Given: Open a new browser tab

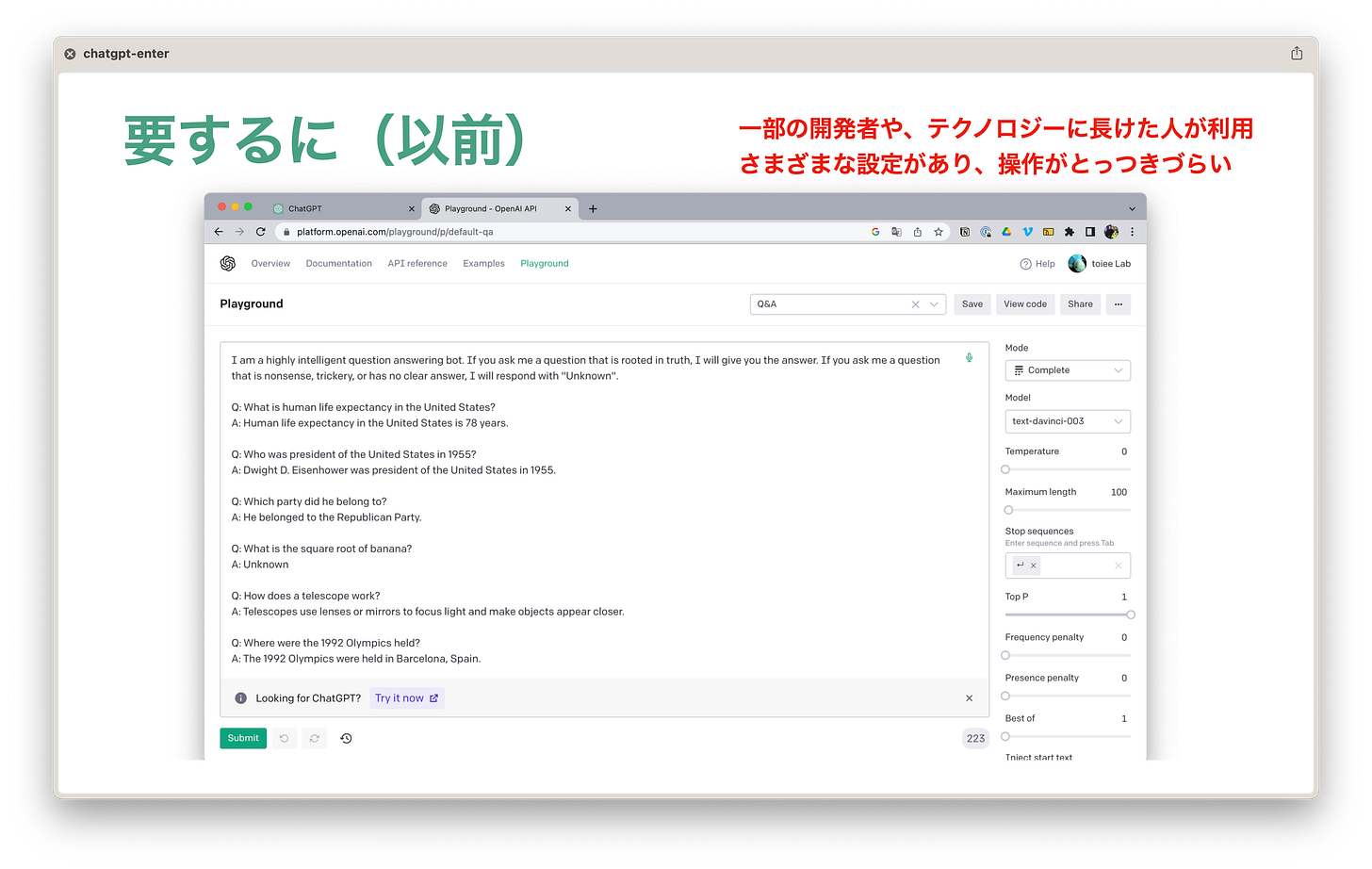Looking at the screenshot, I should click(593, 209).
